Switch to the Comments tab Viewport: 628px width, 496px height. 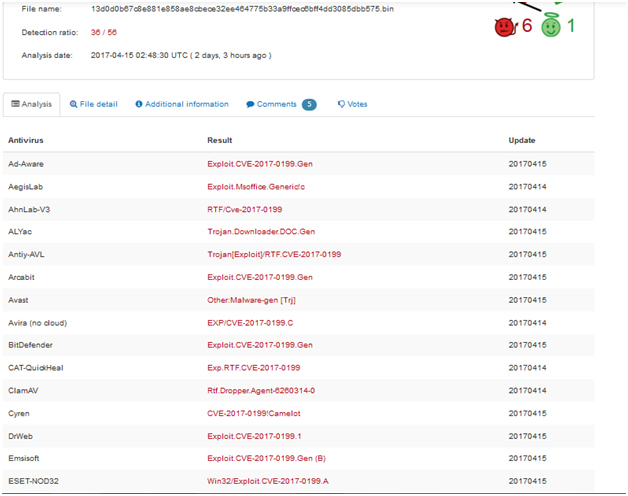pyautogui.click(x=281, y=104)
